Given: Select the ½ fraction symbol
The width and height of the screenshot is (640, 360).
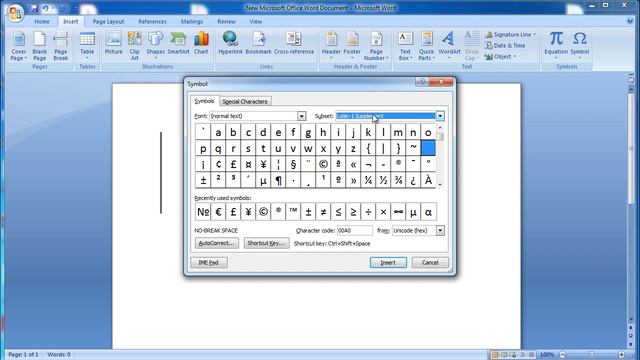Looking at the screenshot, I should point(383,180).
